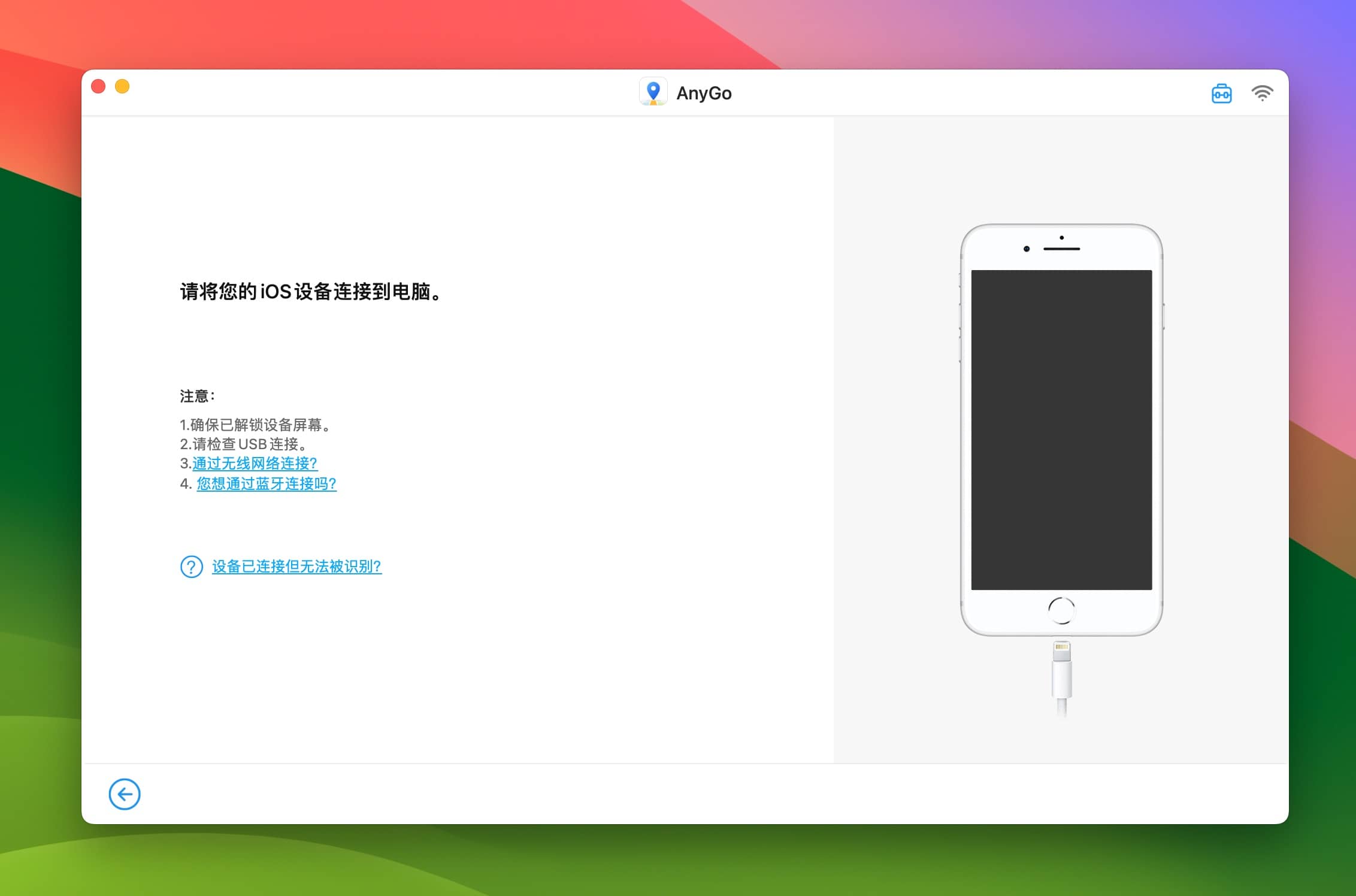The image size is (1356, 896).
Task: Click the AnyGo map pin logo
Action: point(653,92)
